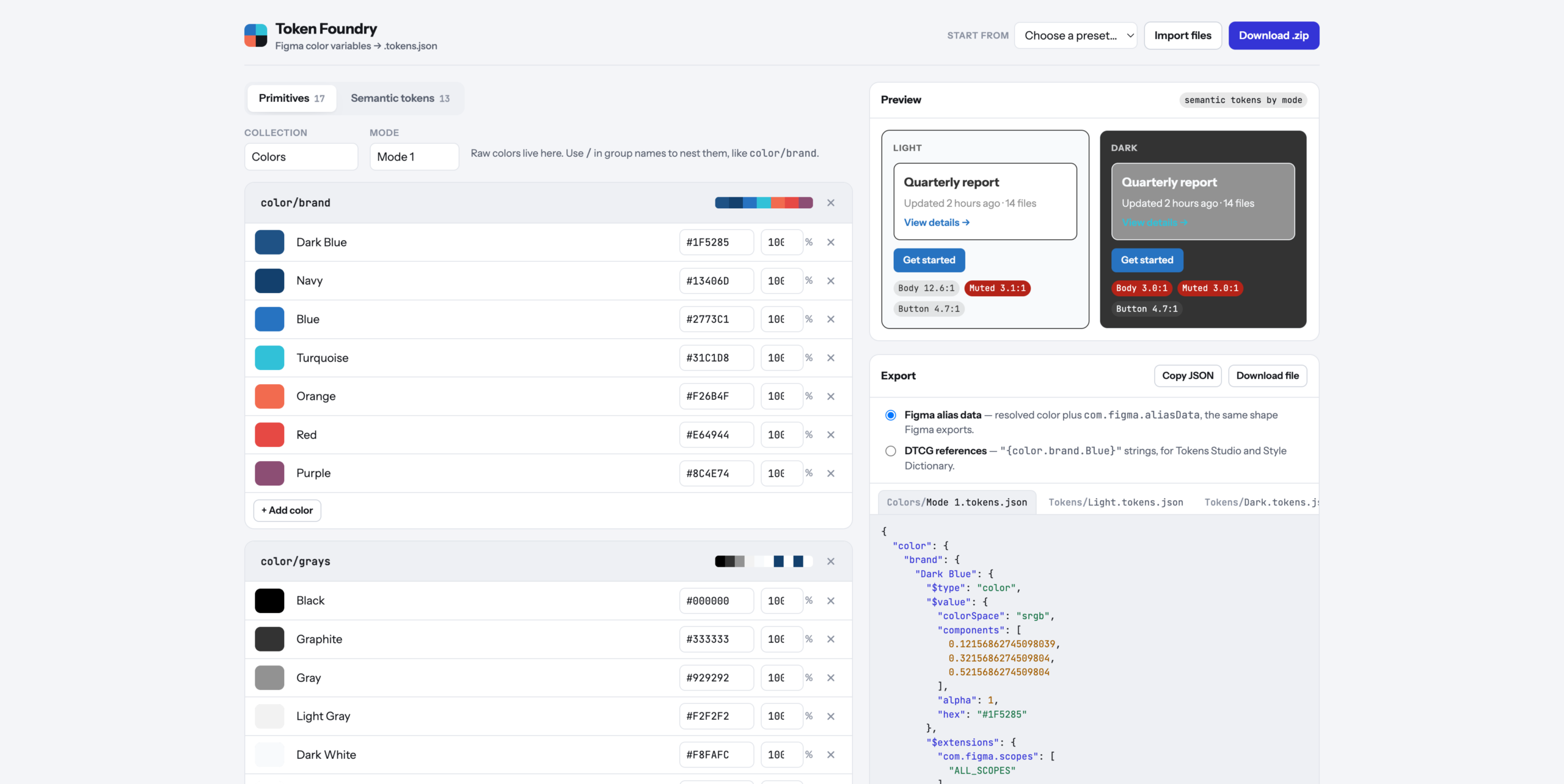Image resolution: width=1564 pixels, height=784 pixels.
Task: Switch to the Primitives tab
Action: 291,98
